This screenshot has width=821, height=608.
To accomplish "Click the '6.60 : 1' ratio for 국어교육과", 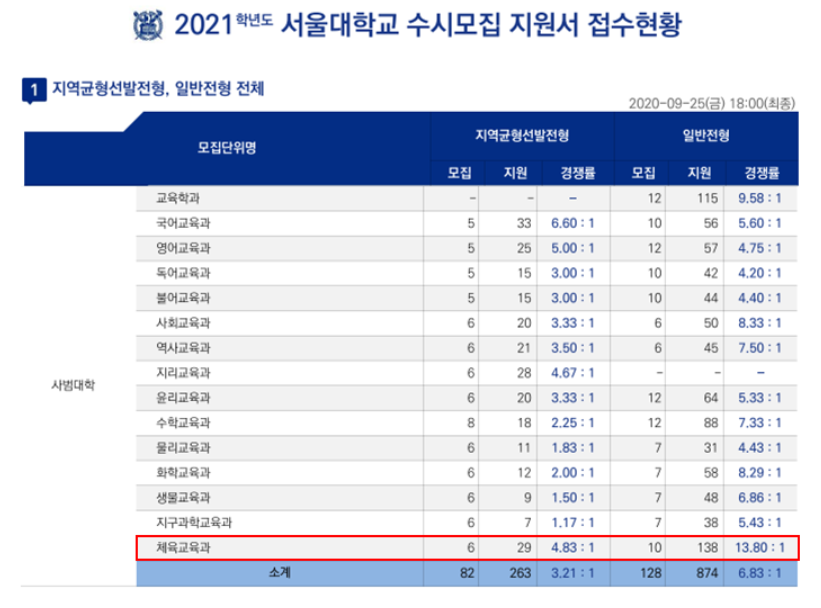I will tap(572, 223).
